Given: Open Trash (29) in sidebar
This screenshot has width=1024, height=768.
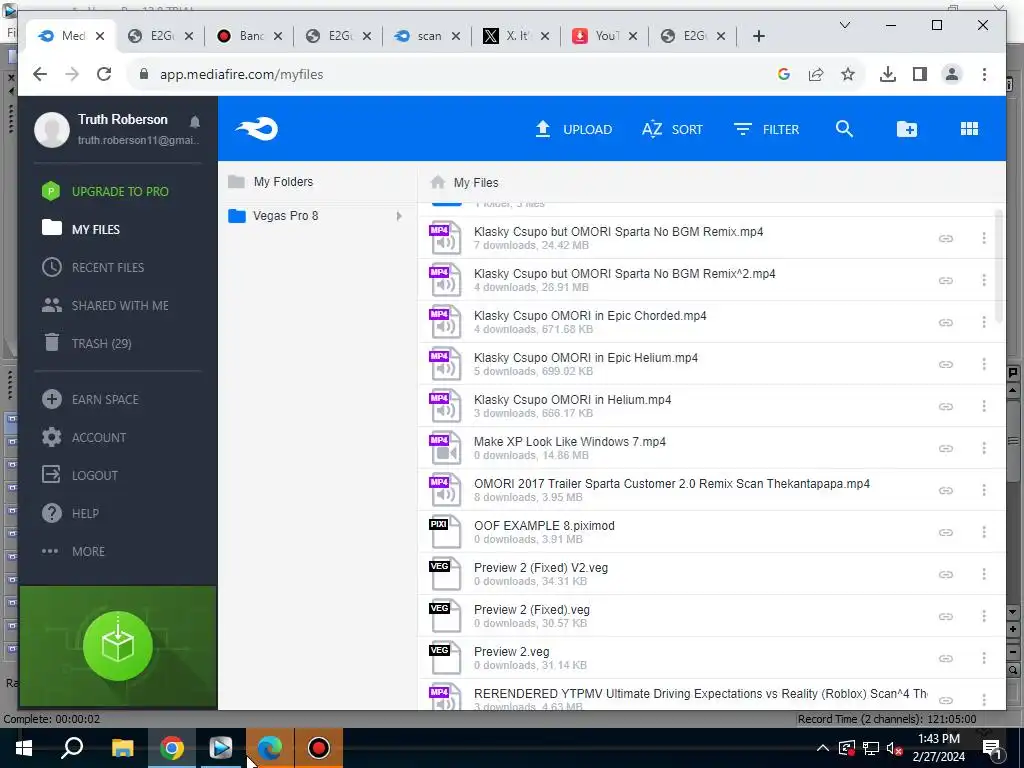Looking at the screenshot, I should (x=87, y=343).
